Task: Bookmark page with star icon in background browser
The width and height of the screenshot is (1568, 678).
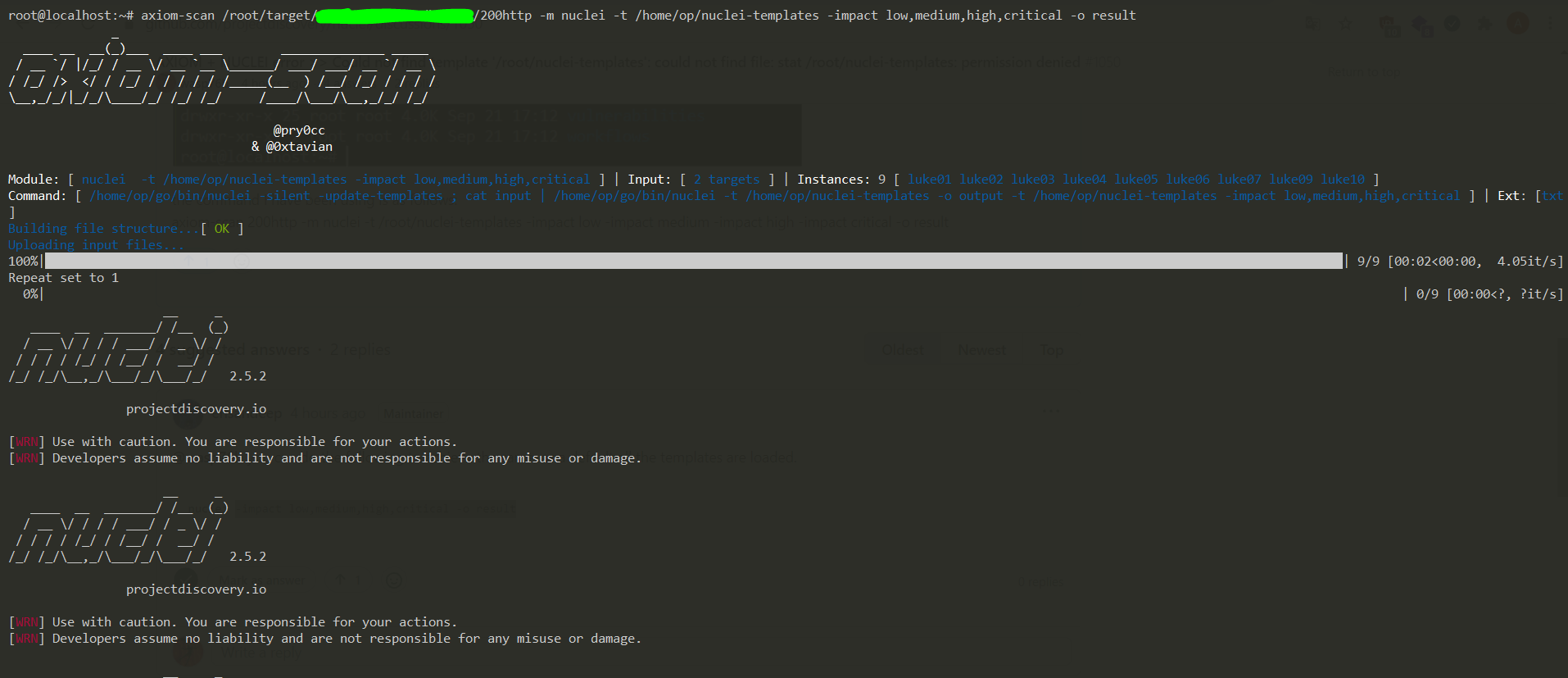Action: pyautogui.click(x=1346, y=23)
